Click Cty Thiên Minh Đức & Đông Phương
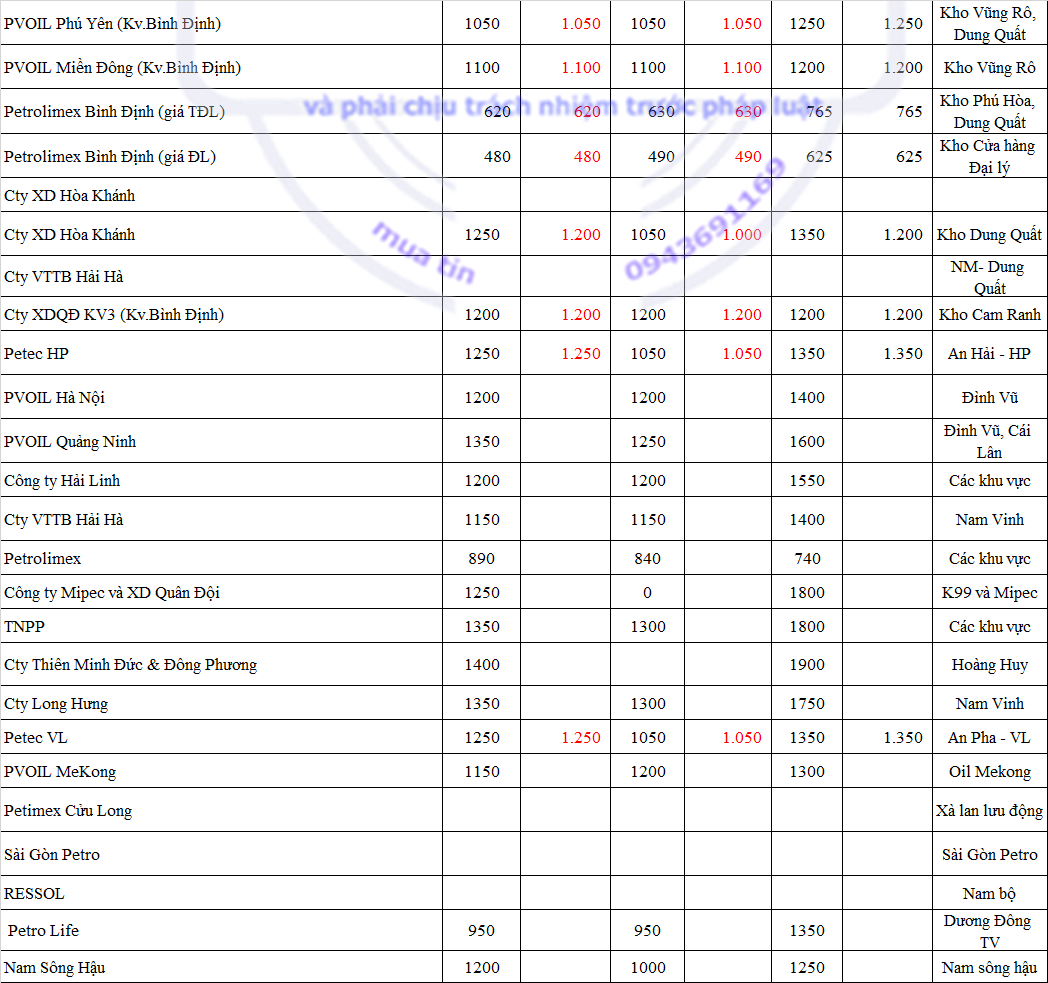Image resolution: width=1048 pixels, height=983 pixels. (x=221, y=664)
